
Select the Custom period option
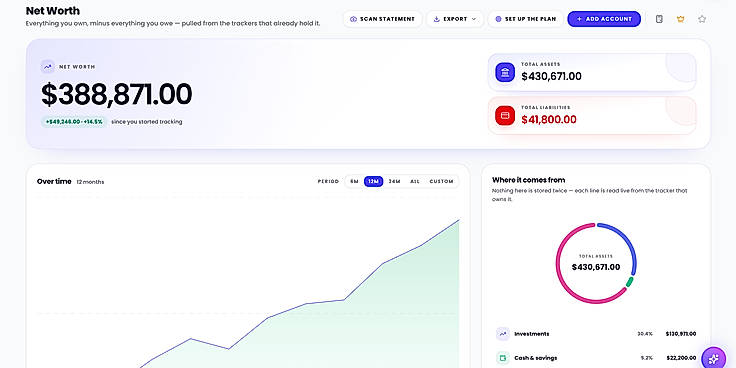(441, 182)
